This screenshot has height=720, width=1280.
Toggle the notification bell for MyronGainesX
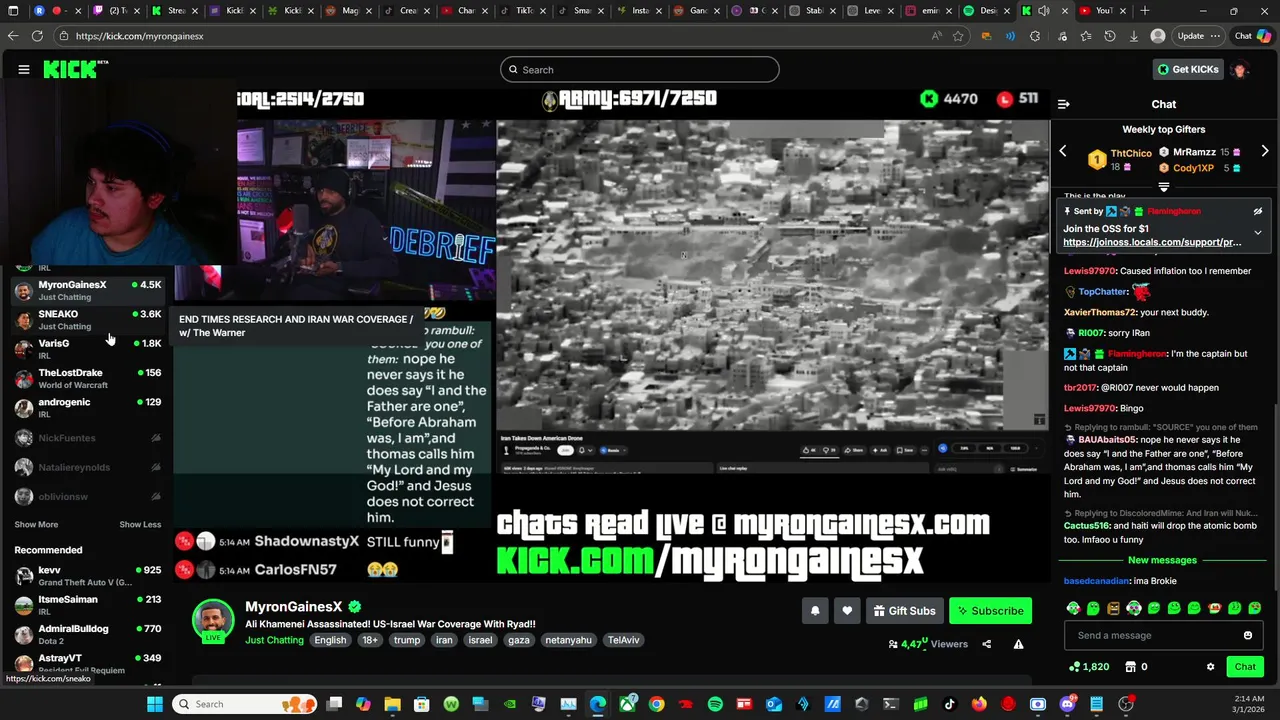point(815,611)
